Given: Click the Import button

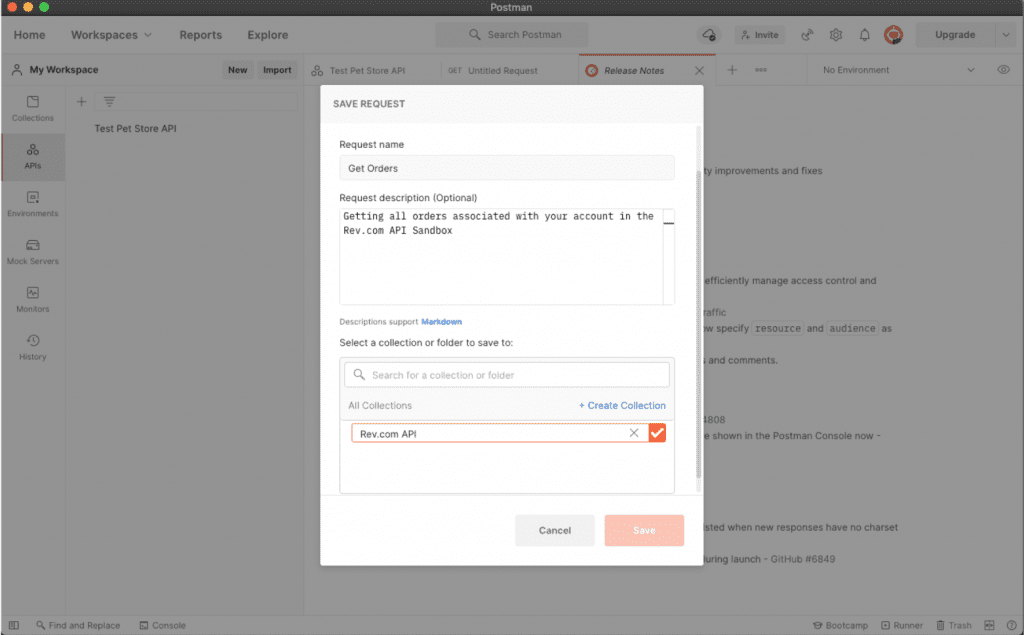Looking at the screenshot, I should 277,70.
